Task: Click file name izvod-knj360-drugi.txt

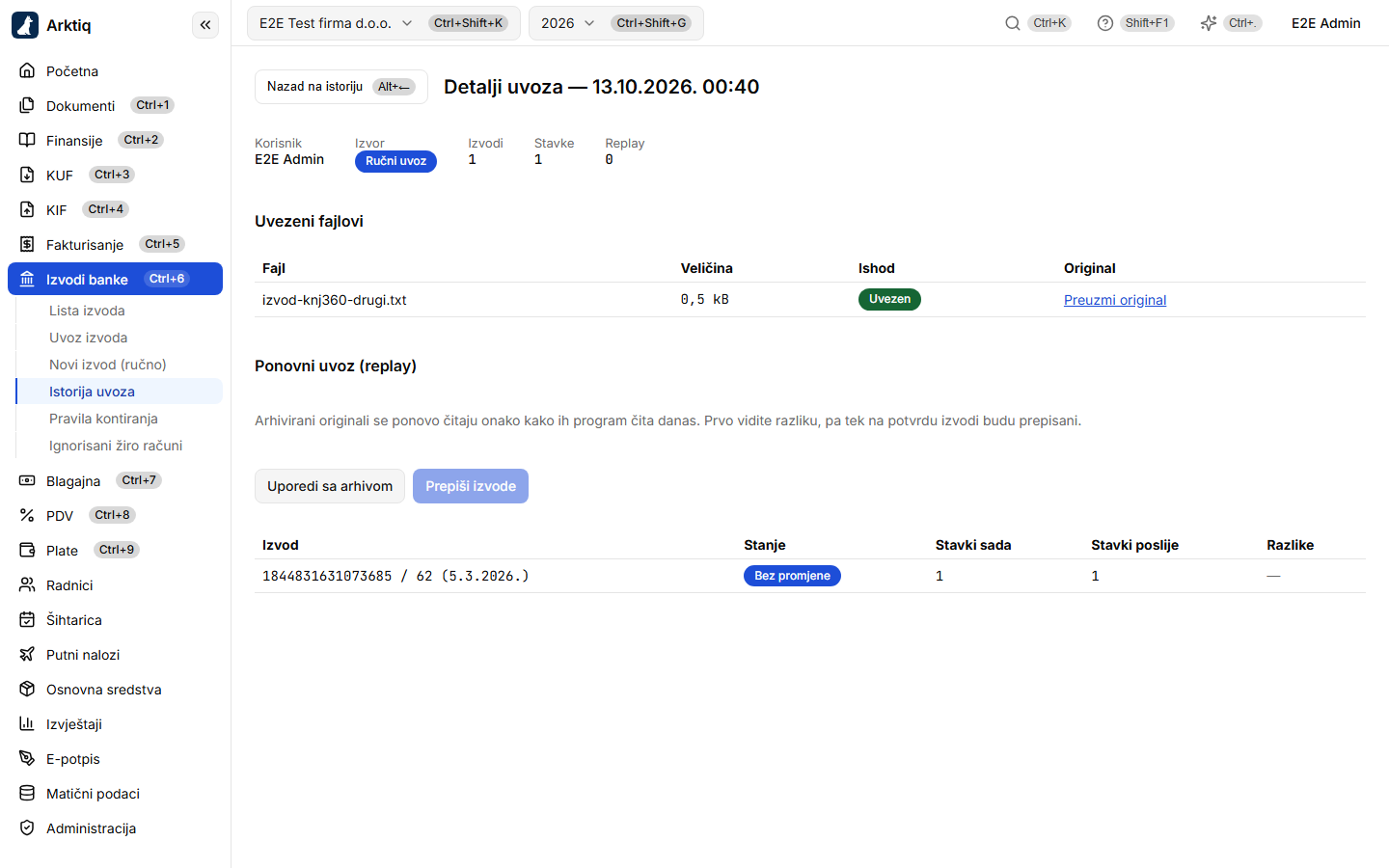Action: (x=334, y=300)
